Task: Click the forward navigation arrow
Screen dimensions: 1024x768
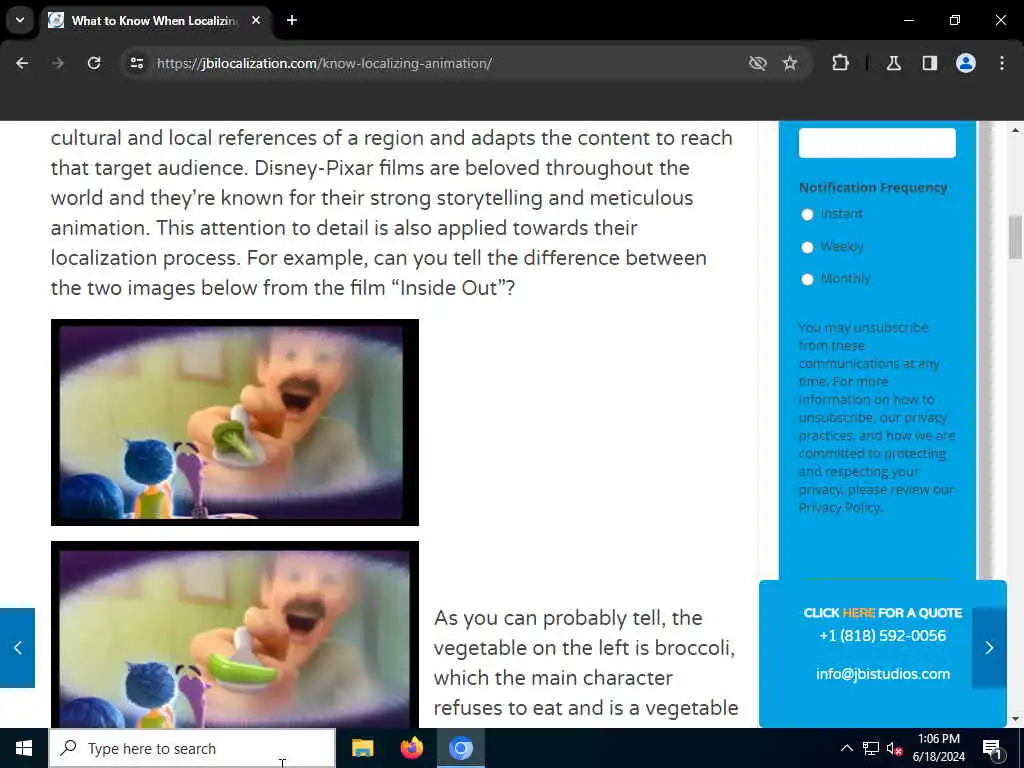Action: click(58, 63)
